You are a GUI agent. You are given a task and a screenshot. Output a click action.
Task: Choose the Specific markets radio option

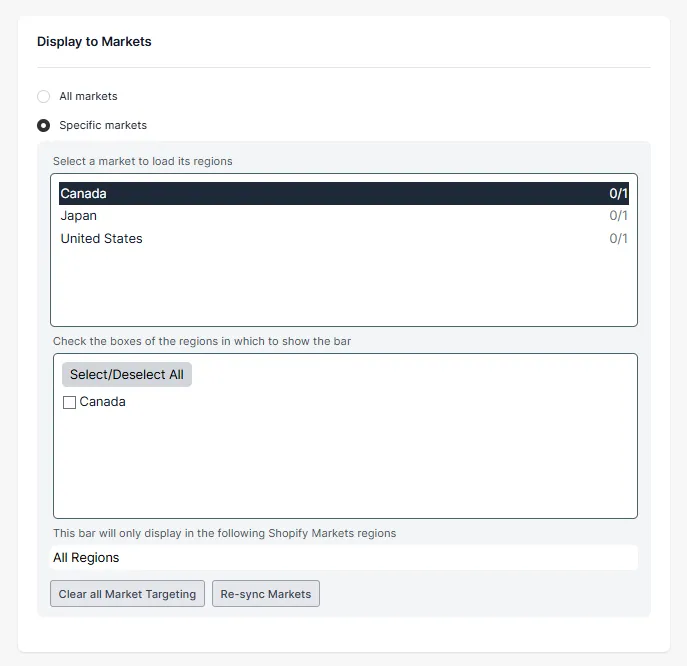pos(43,125)
